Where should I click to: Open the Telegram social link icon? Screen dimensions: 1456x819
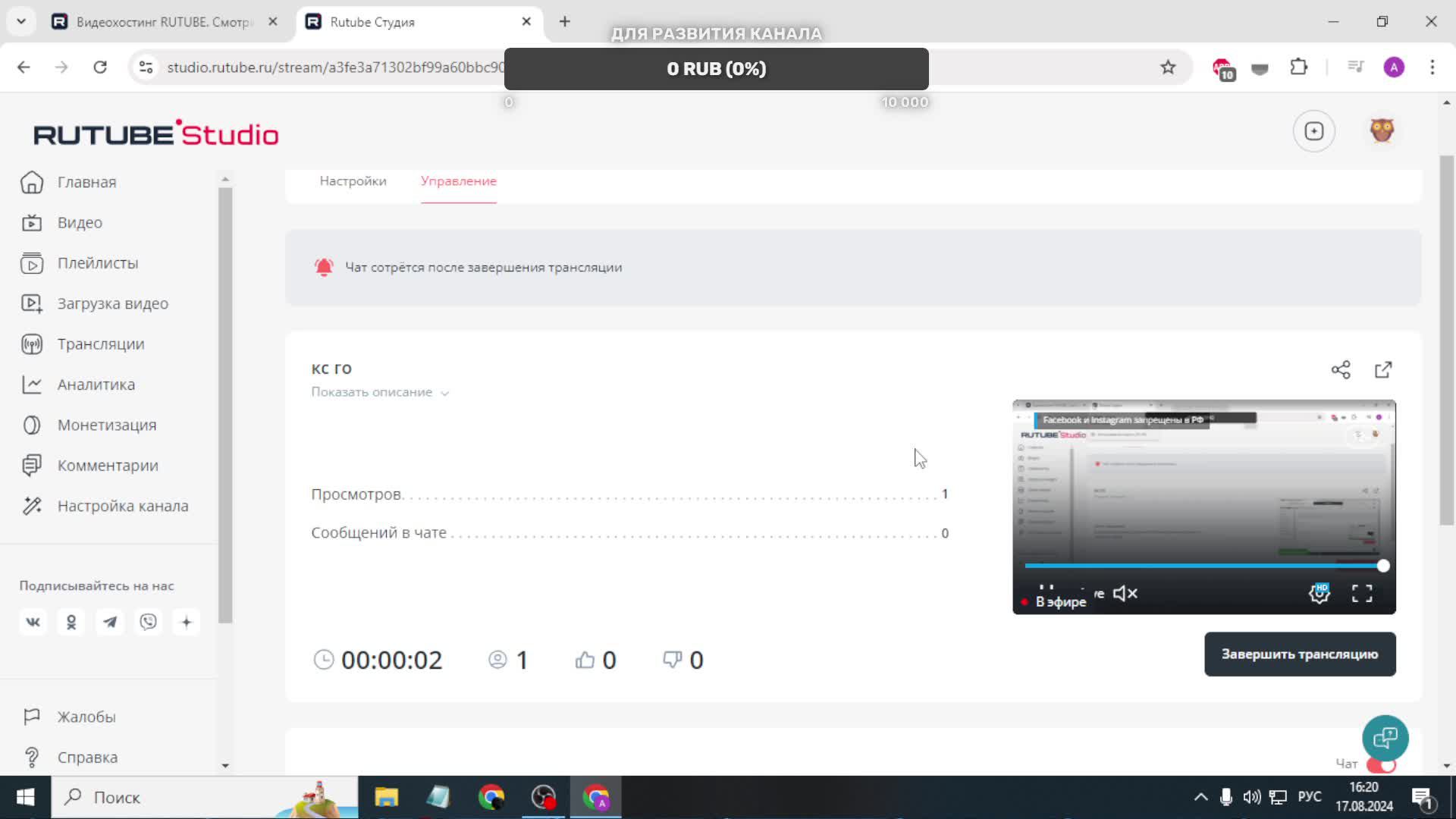point(110,623)
